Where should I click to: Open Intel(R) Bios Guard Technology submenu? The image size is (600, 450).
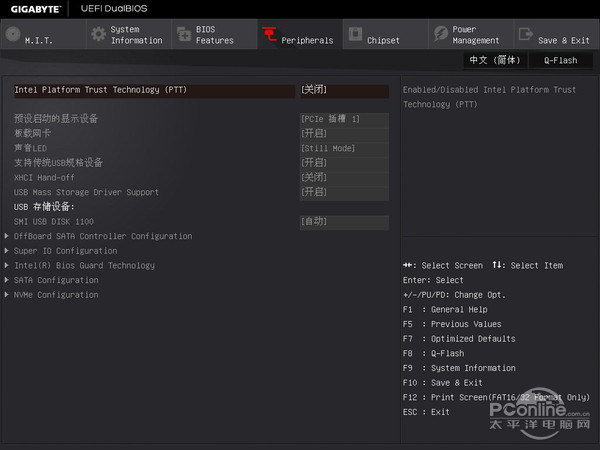tap(84, 265)
